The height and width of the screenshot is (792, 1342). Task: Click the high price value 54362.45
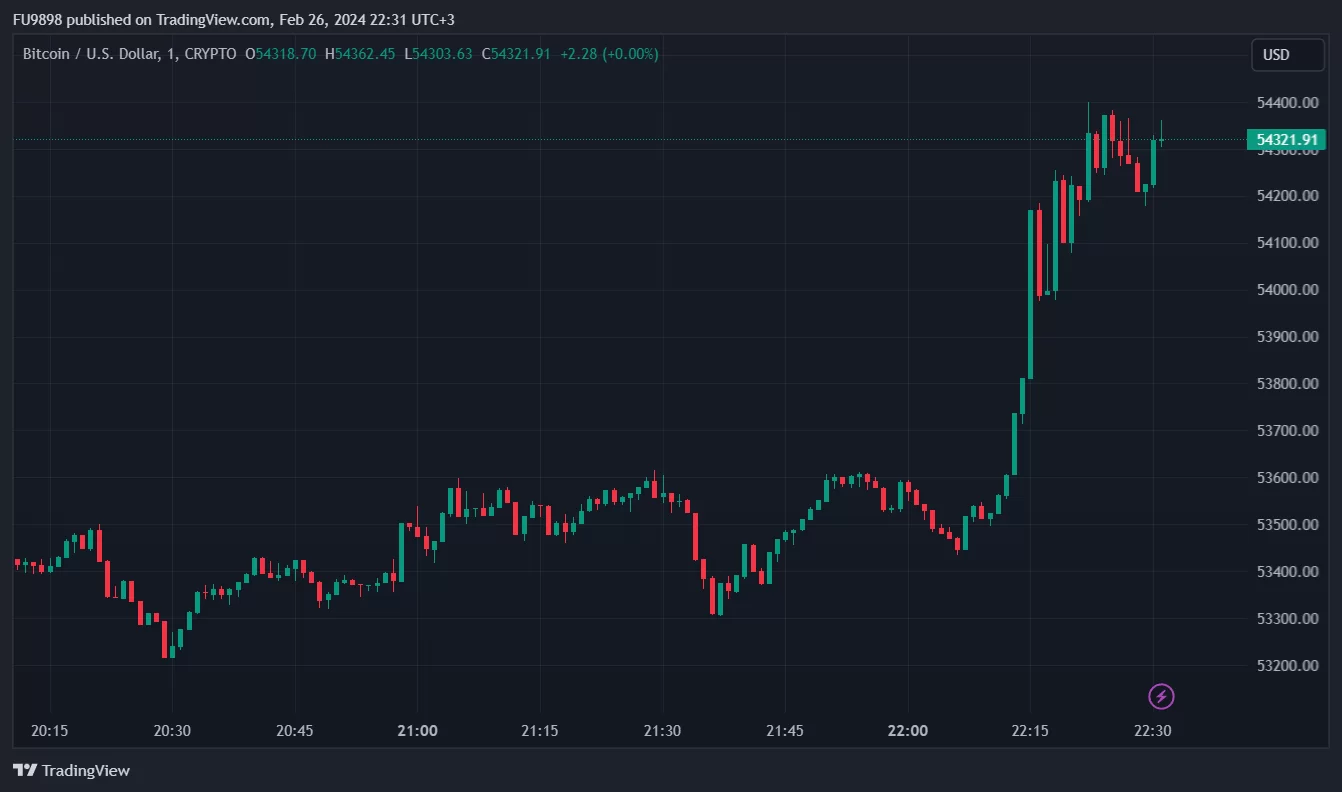click(x=365, y=54)
